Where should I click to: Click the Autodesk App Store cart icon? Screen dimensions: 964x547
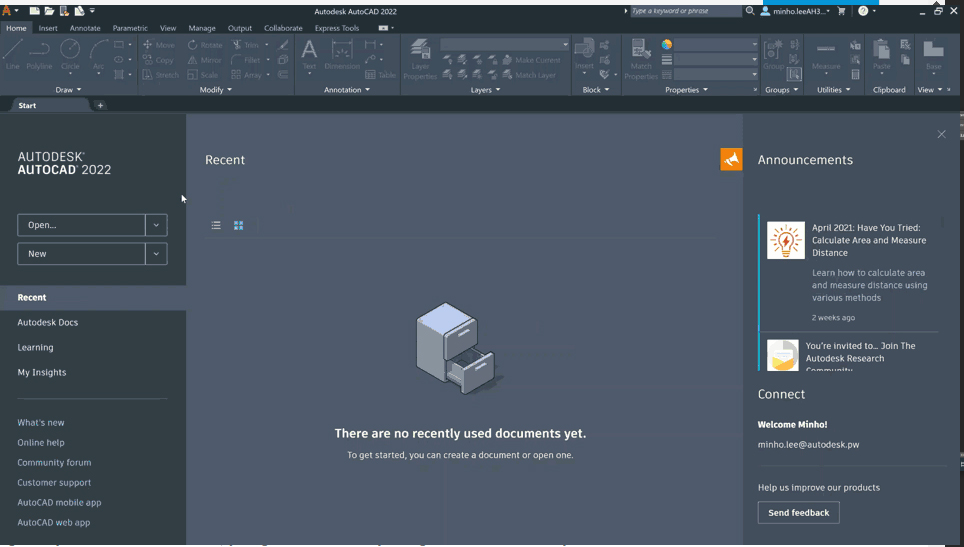tap(842, 11)
